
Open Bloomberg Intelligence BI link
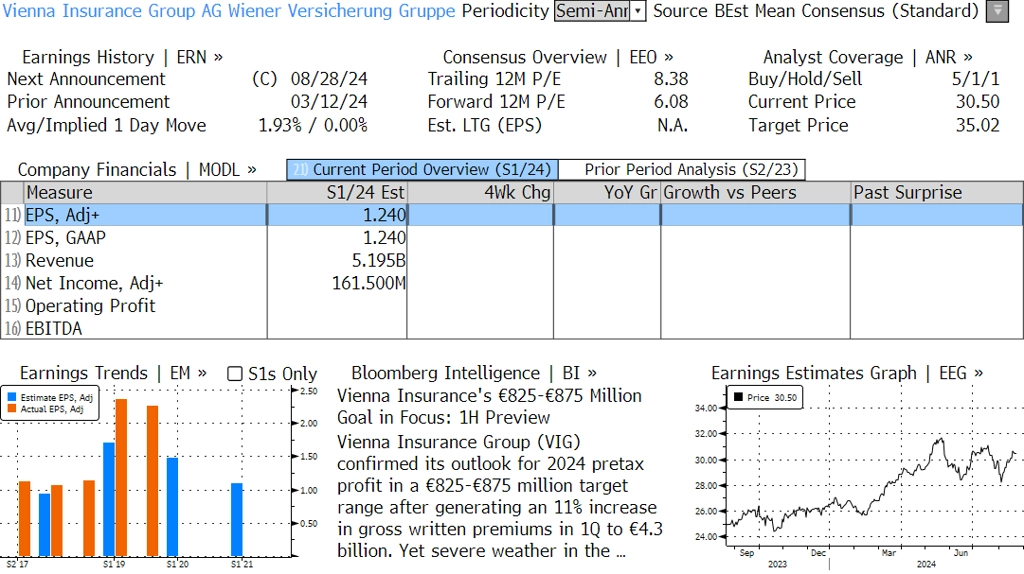[473, 373]
